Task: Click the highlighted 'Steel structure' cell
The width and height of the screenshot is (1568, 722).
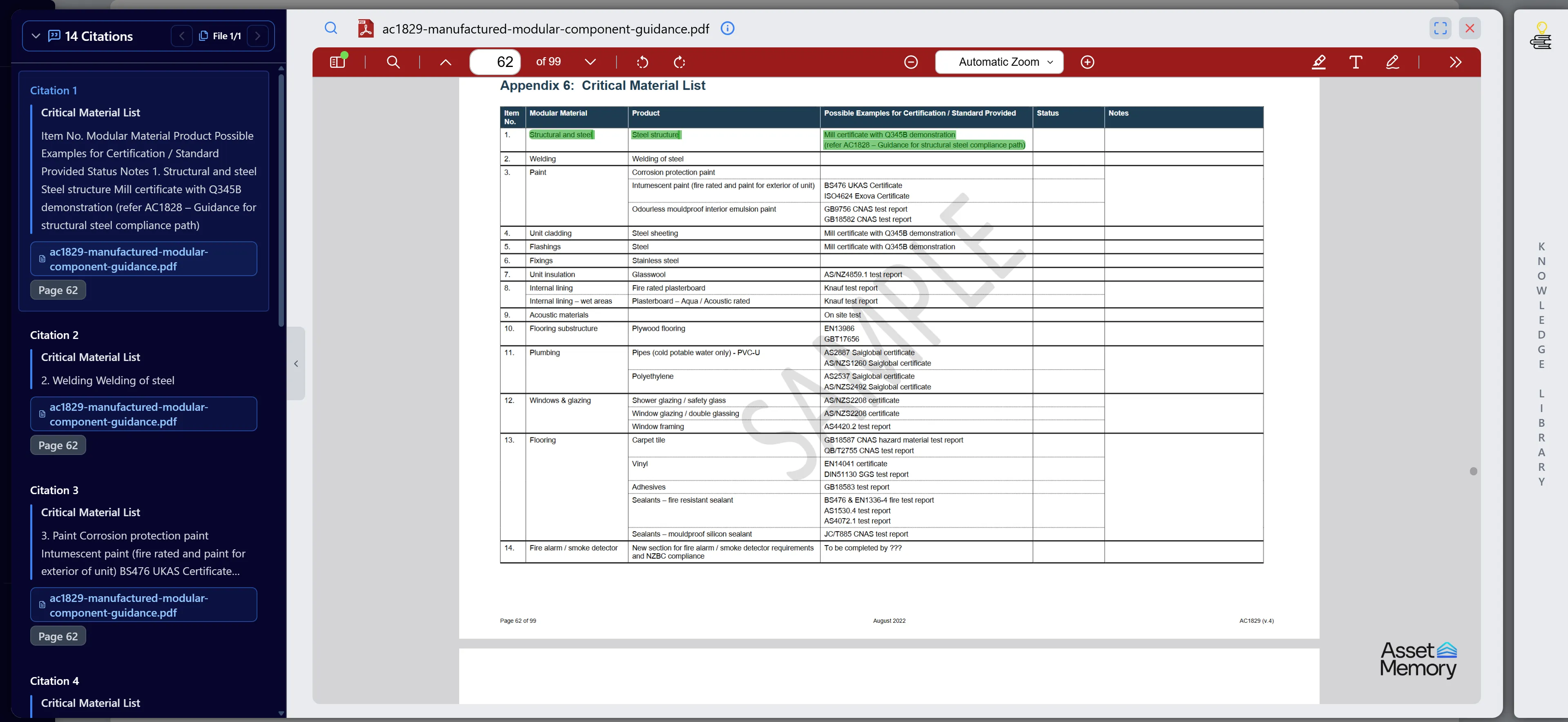Action: [x=656, y=134]
